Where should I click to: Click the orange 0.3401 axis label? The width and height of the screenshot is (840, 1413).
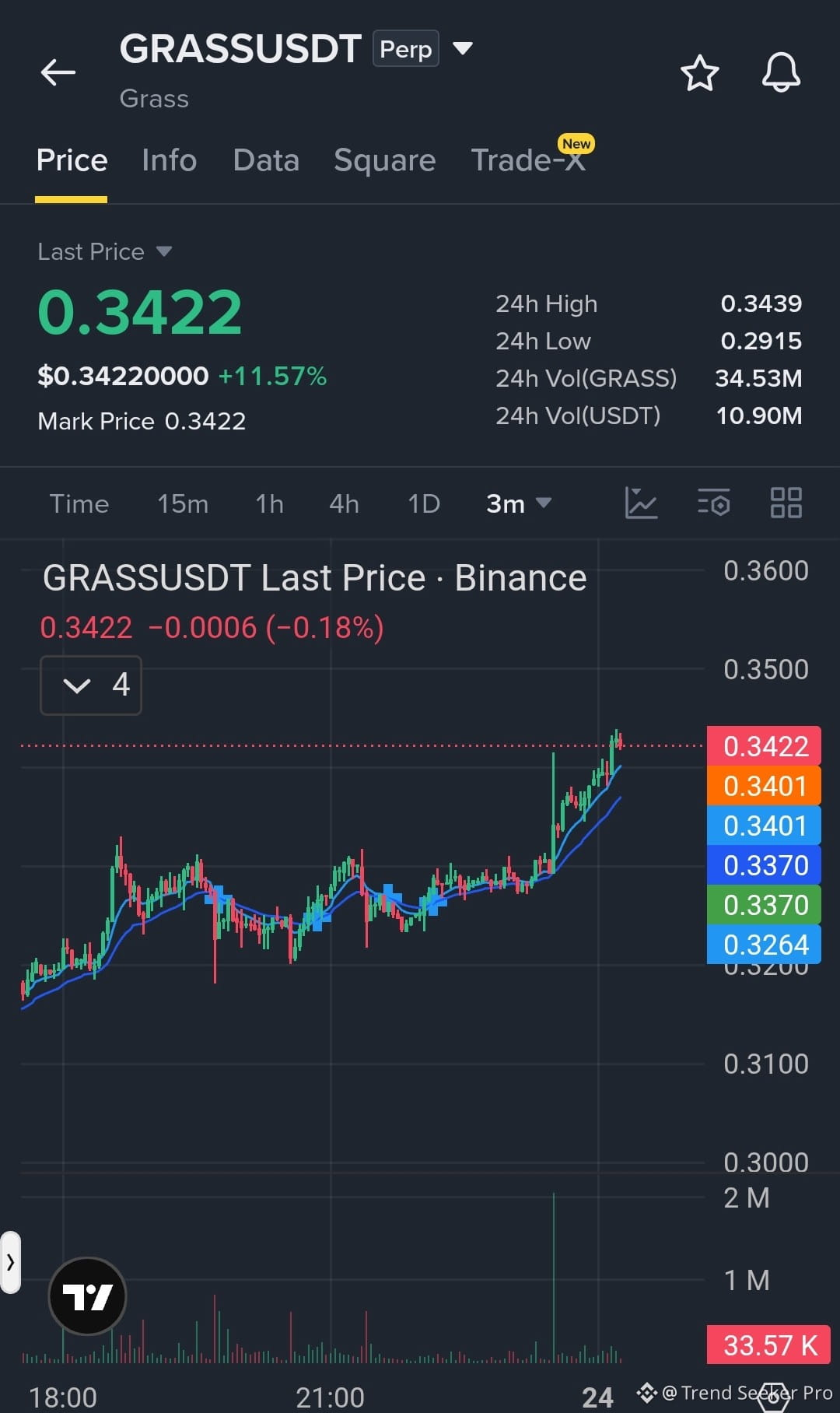click(764, 786)
